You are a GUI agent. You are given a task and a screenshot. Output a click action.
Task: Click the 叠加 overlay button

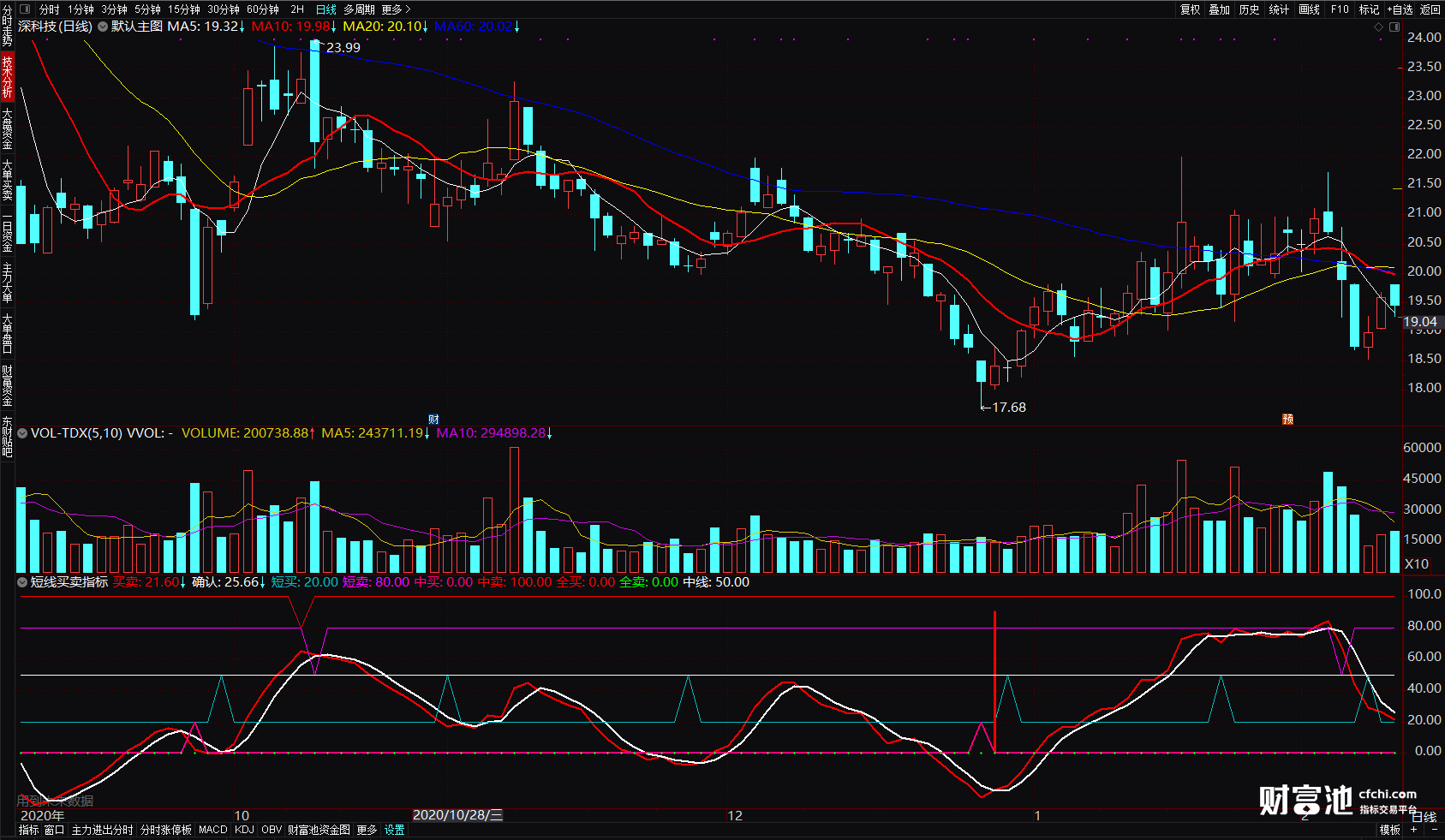coord(1220,9)
